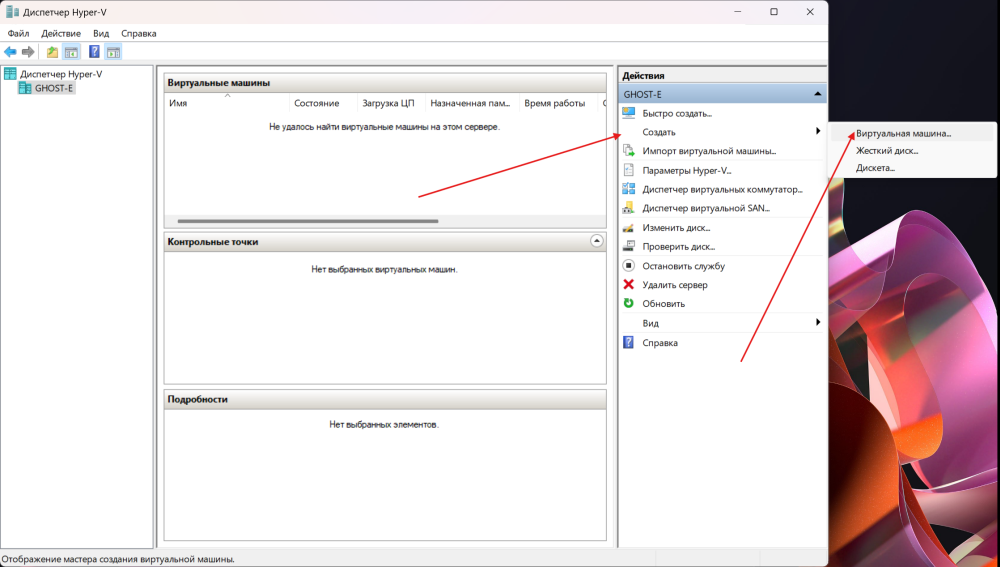1000x567 pixels.
Task: Collapse the GHOST-E actions section arrow
Action: click(818, 94)
